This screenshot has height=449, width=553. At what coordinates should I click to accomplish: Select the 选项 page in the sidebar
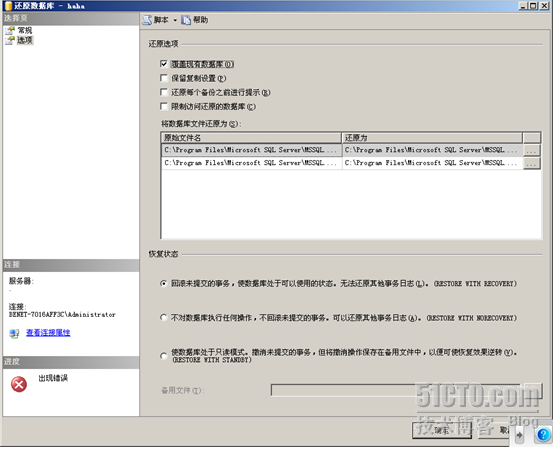click(x=25, y=40)
